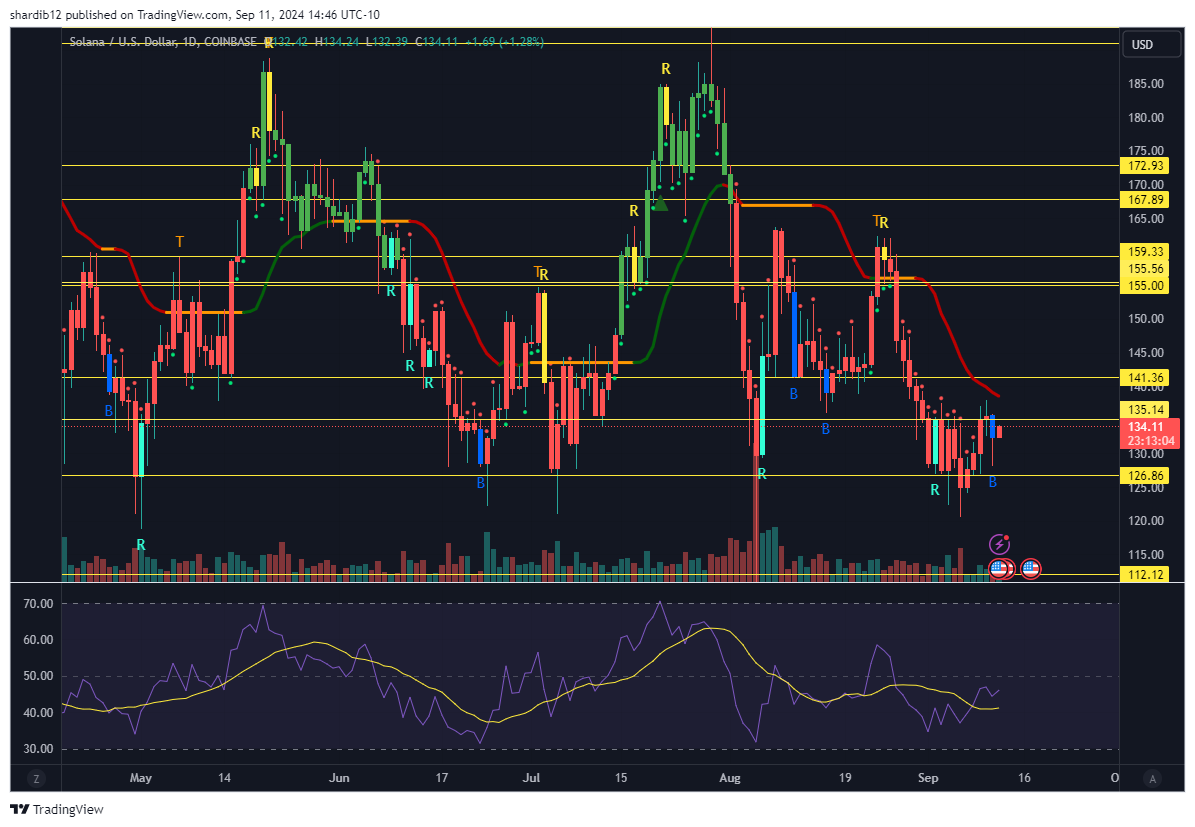Click the 126.86 support level label
Screen dimensions: 1195x827
point(1146,475)
